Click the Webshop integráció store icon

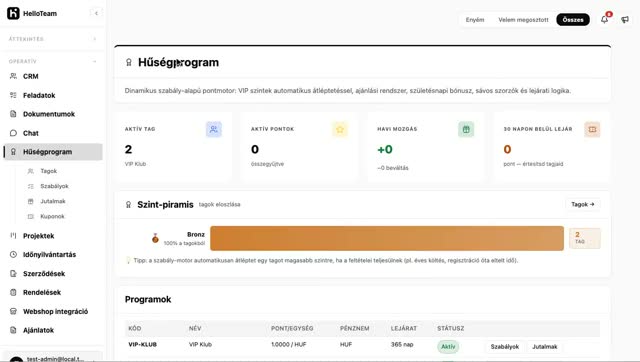(x=13, y=311)
